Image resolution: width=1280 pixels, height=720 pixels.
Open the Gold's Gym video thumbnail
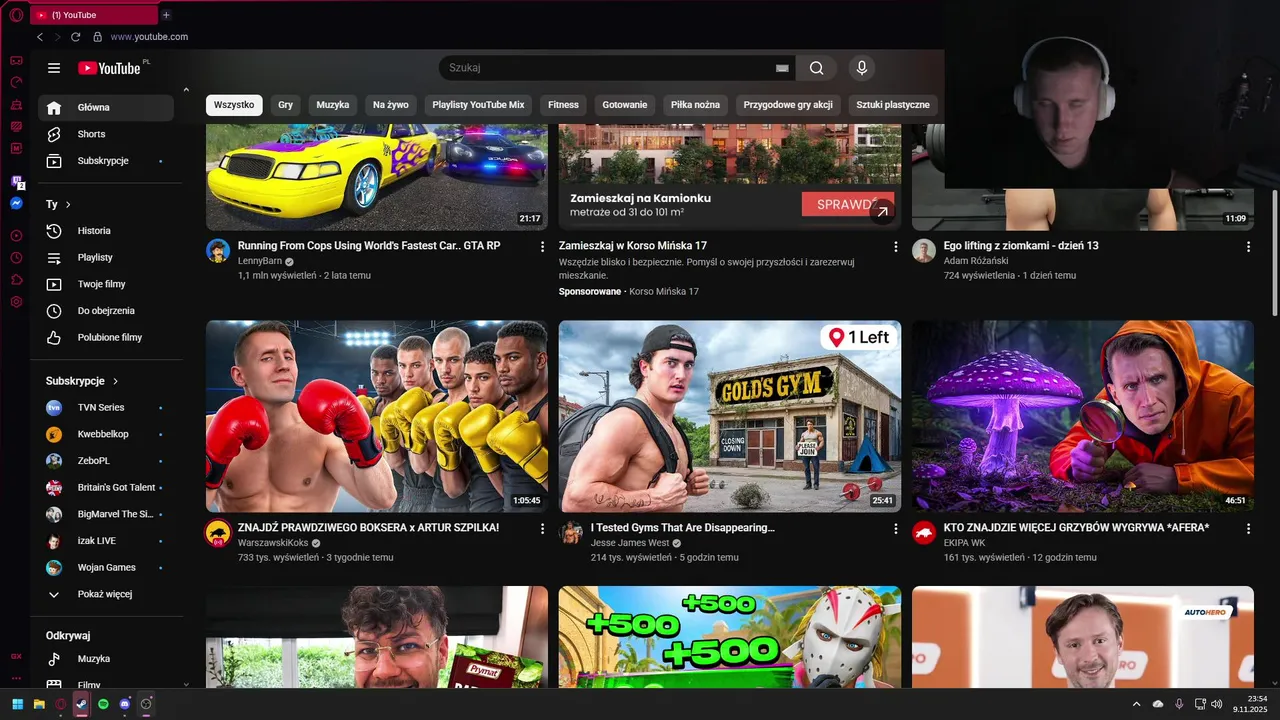coord(730,416)
